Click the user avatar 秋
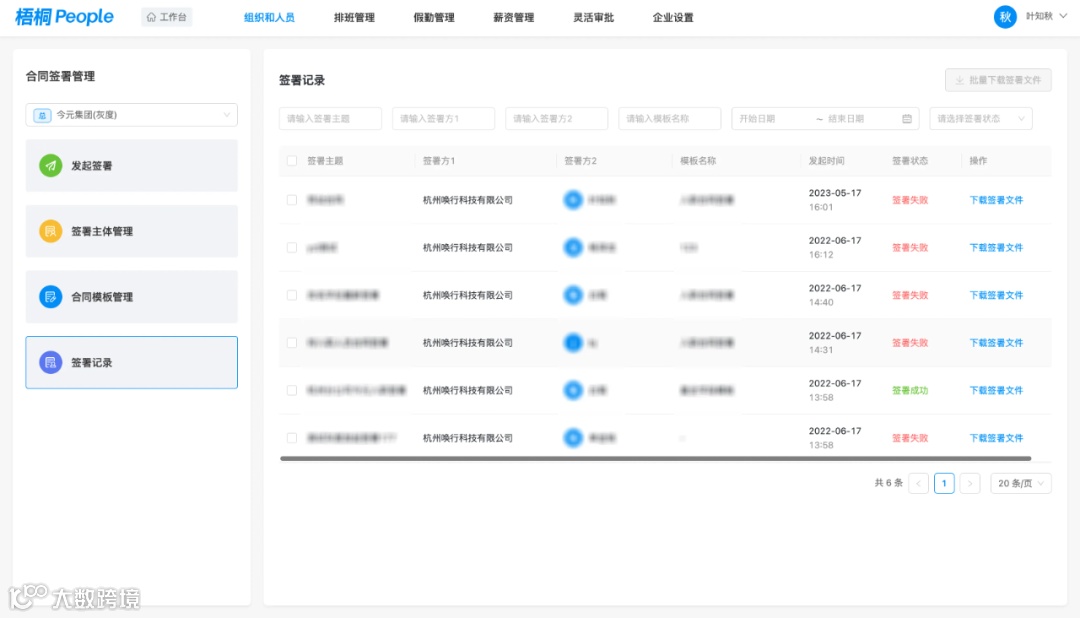Image resolution: width=1080 pixels, height=618 pixels. [x=1005, y=17]
